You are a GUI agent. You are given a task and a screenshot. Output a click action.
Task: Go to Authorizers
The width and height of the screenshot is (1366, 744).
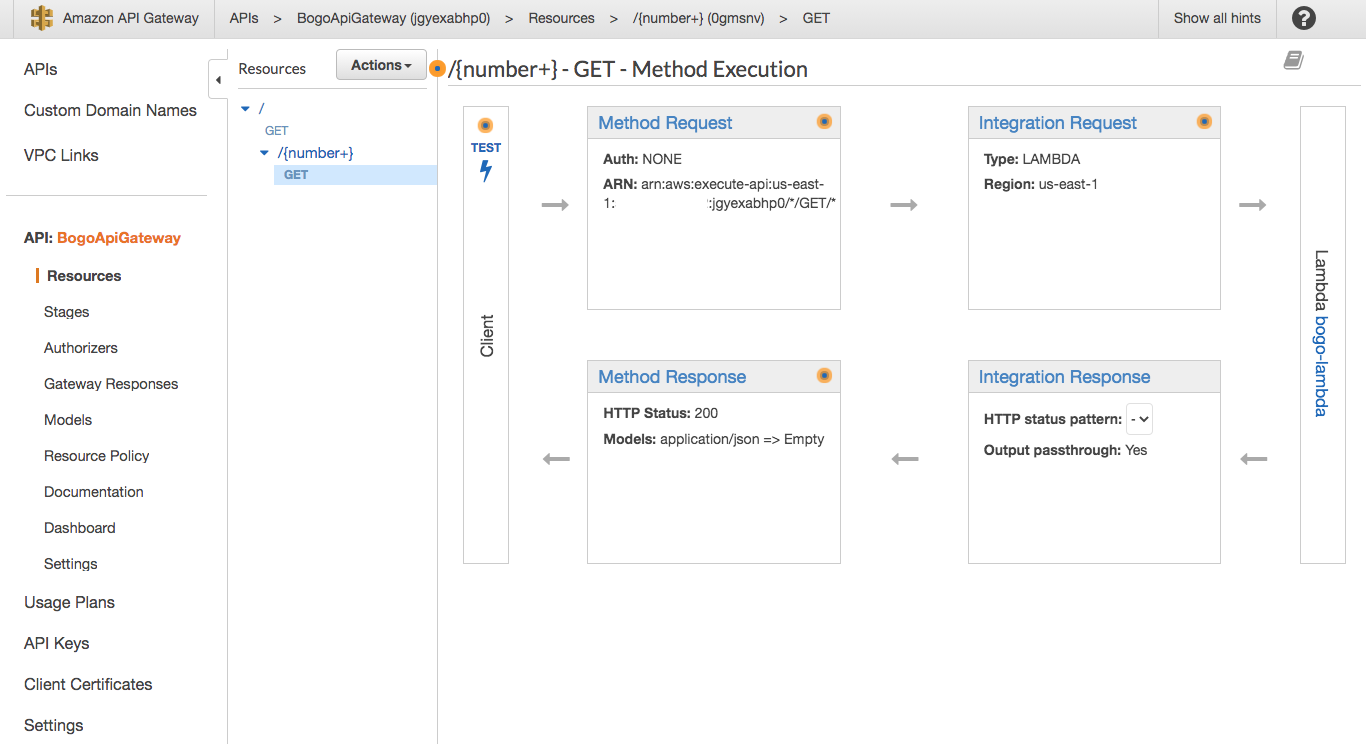tap(81, 348)
